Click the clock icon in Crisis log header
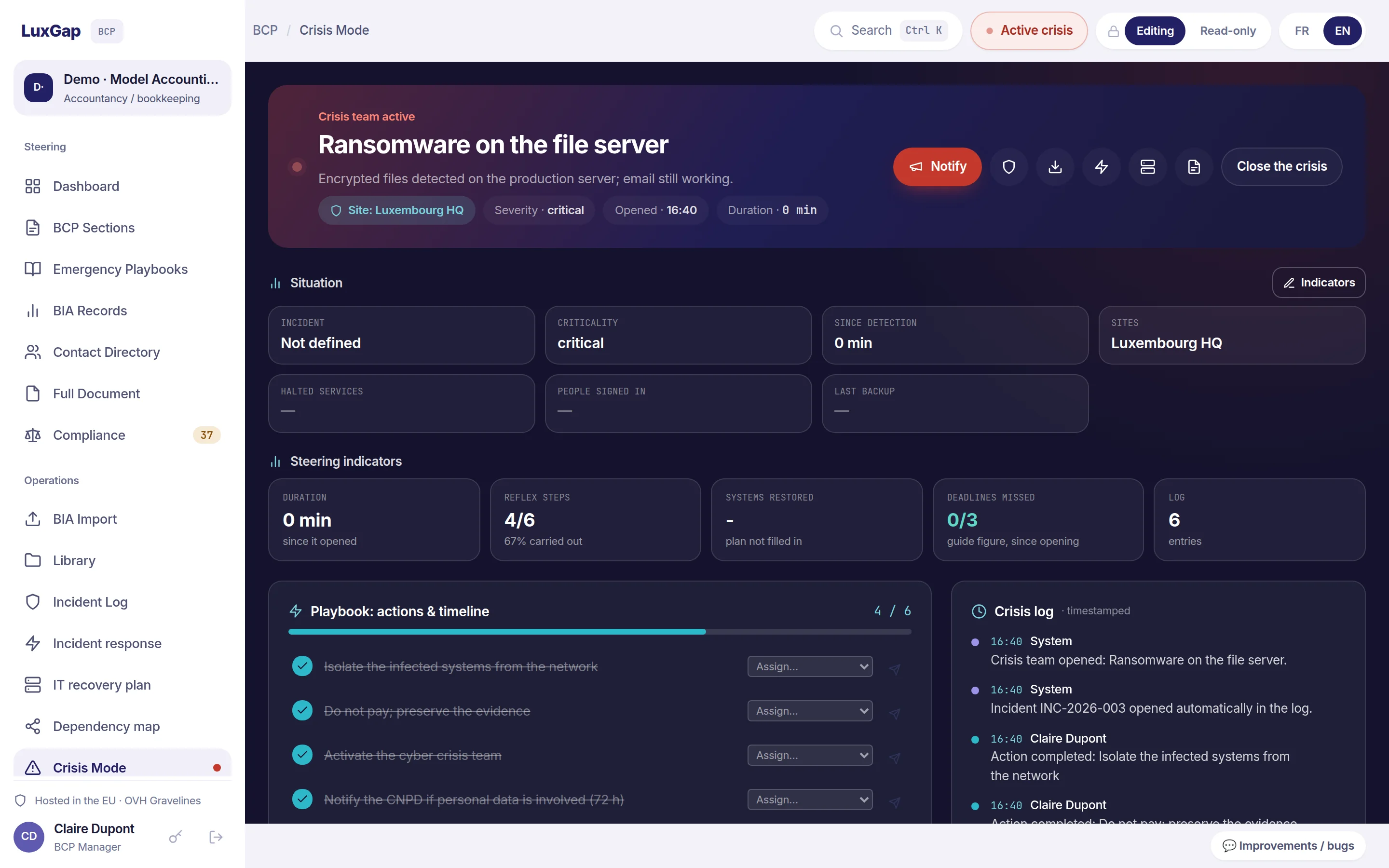This screenshot has height=868, width=1389. [979, 611]
